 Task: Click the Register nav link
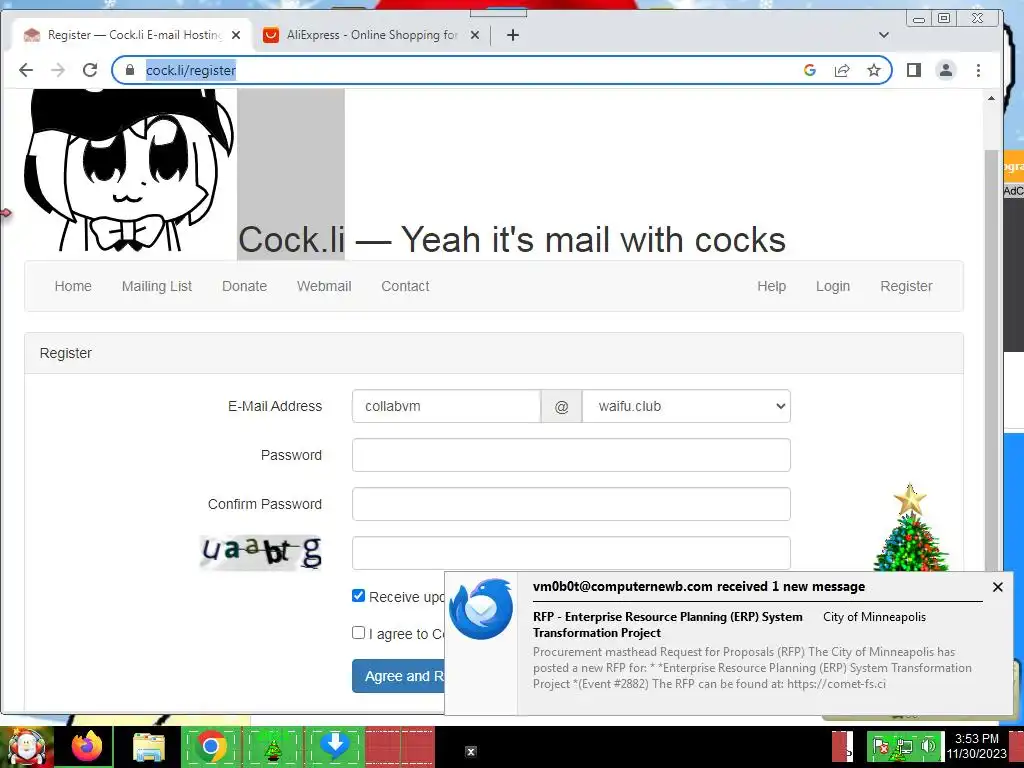906,286
